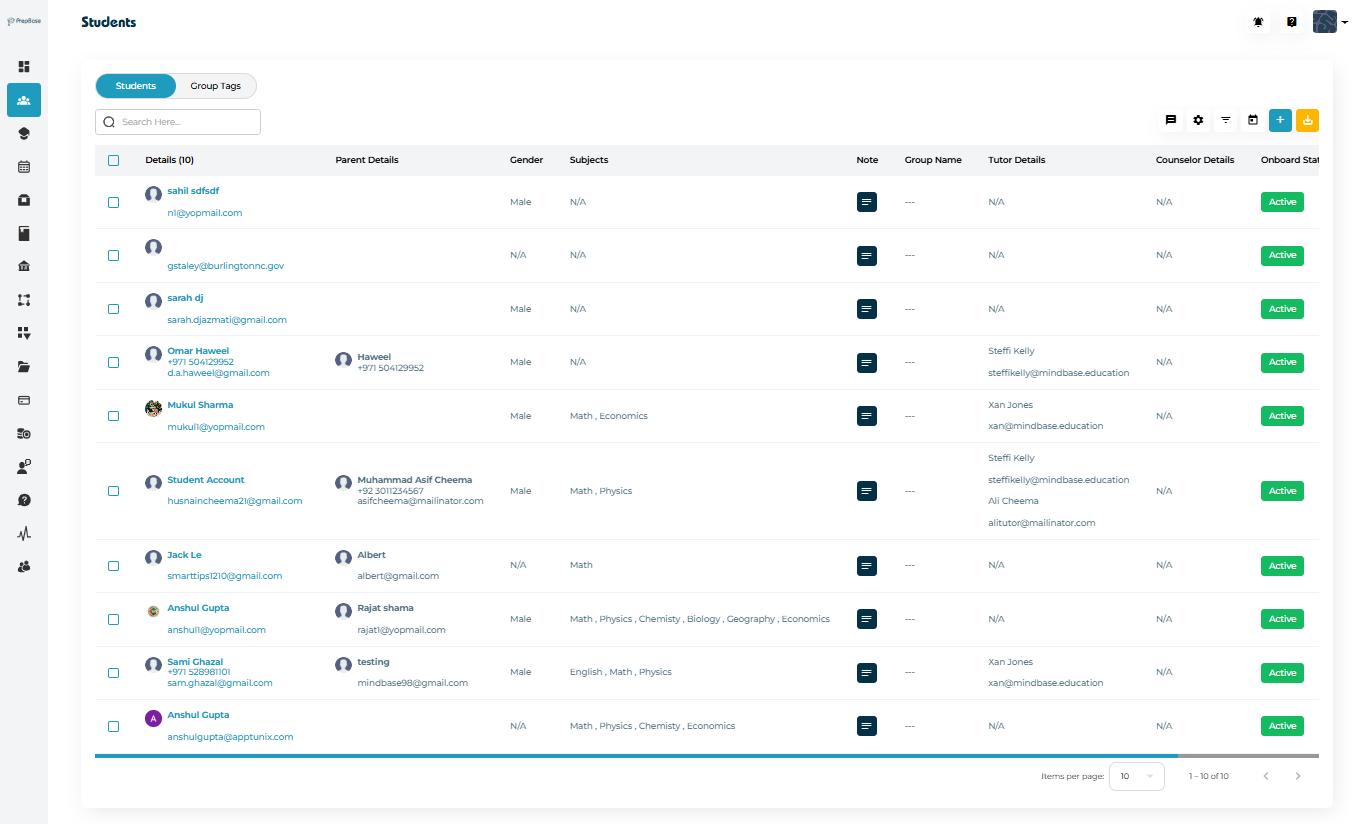Image resolution: width=1366 pixels, height=824 pixels.
Task: Open the profile avatar dropdown arrow
Action: click(1345, 23)
